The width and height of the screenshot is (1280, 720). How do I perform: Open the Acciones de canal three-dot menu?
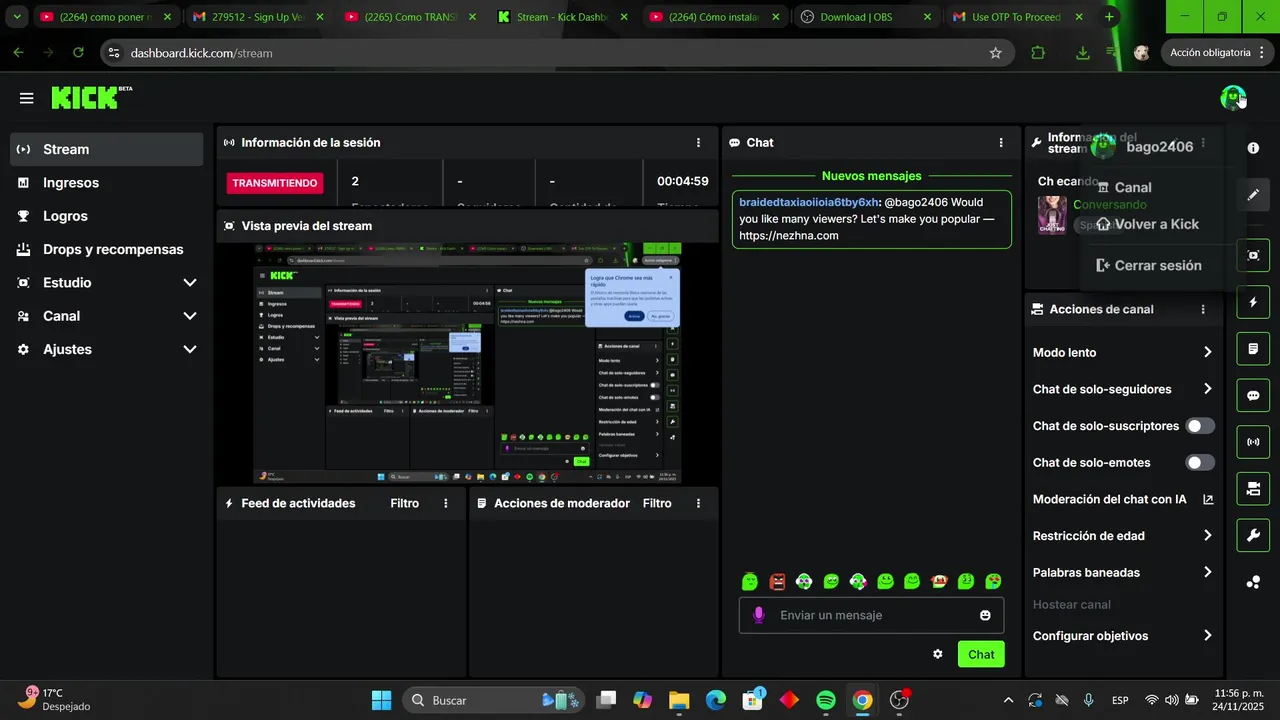click(x=1203, y=310)
